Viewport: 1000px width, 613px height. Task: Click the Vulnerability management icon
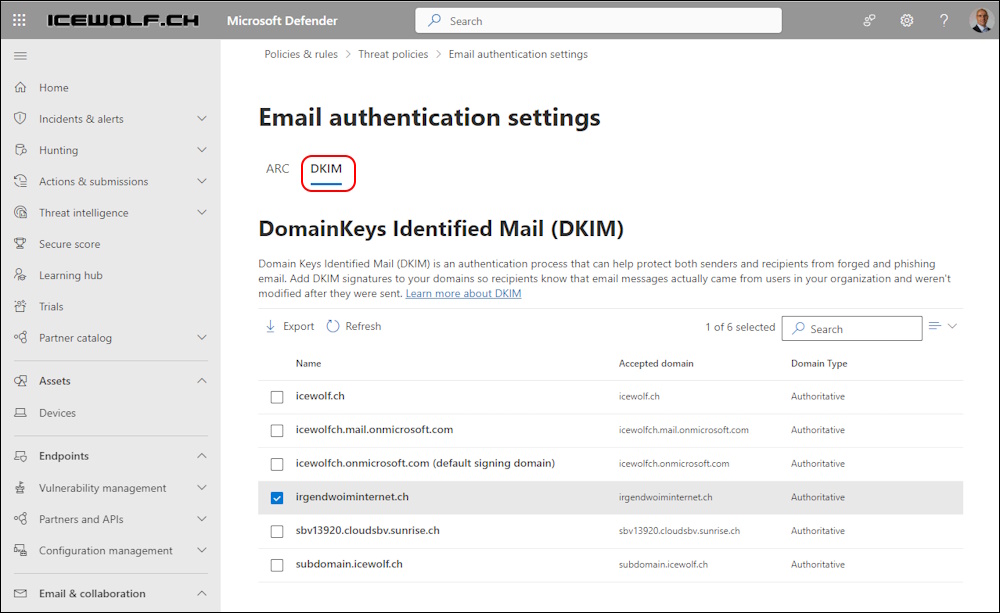coord(20,488)
